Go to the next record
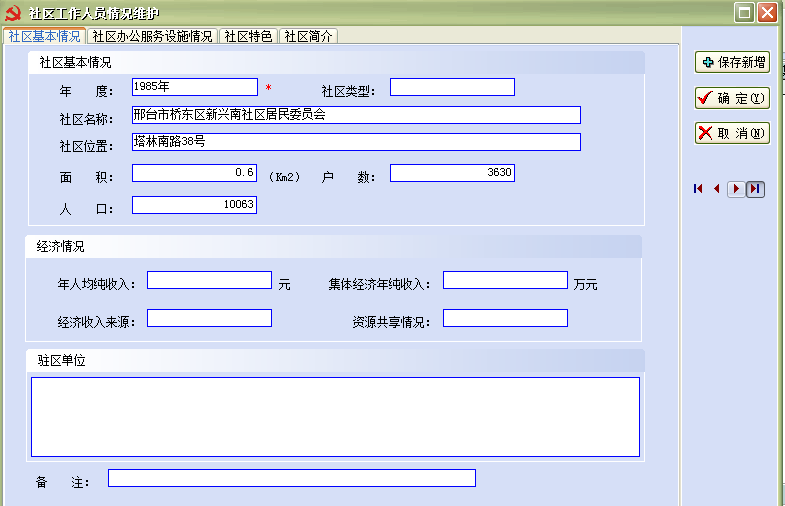The height and width of the screenshot is (506, 785). 736,189
